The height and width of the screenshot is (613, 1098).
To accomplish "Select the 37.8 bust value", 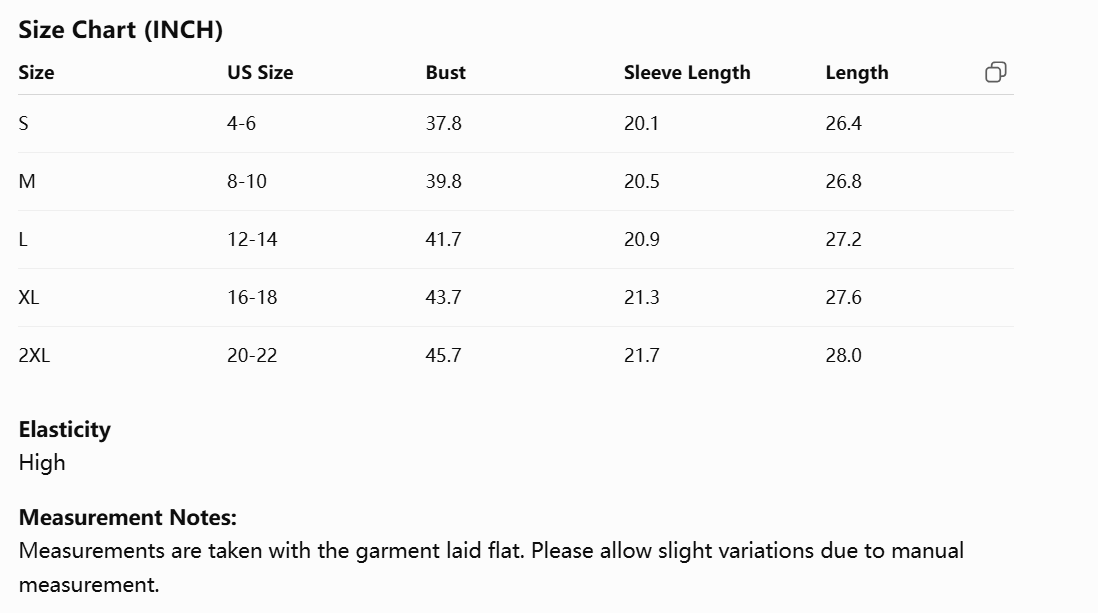I will [x=443, y=123].
